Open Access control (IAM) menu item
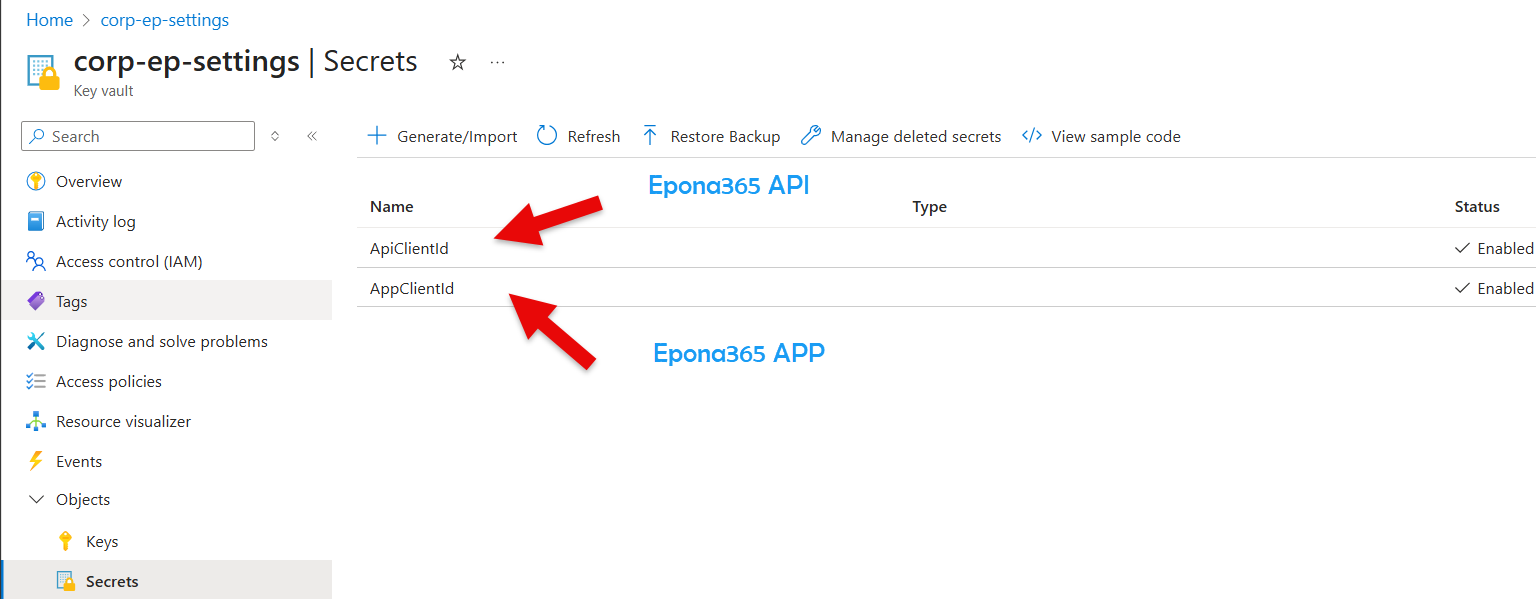This screenshot has width=1536, height=599. point(129,262)
